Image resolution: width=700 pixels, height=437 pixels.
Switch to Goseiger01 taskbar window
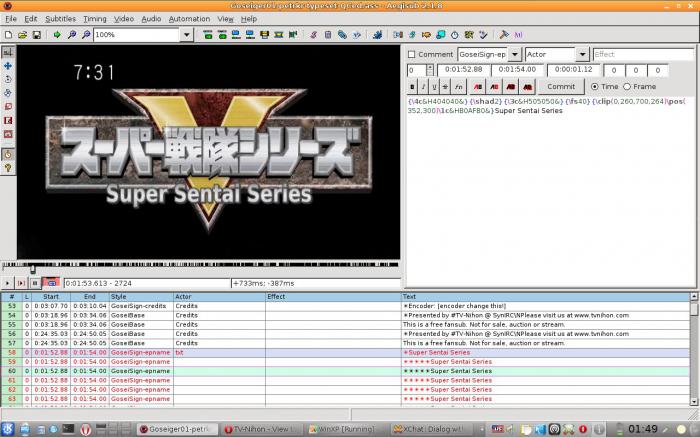177,429
